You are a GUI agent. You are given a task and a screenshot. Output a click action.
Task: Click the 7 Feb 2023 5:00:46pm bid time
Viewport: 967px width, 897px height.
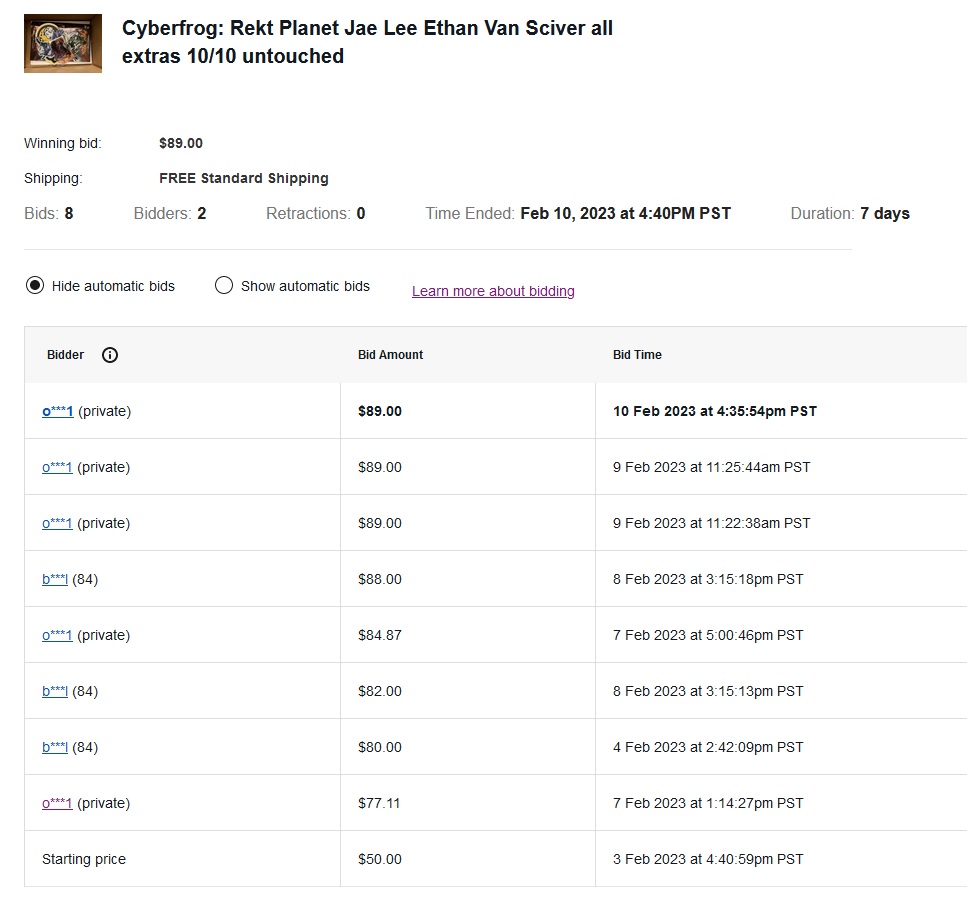click(708, 635)
